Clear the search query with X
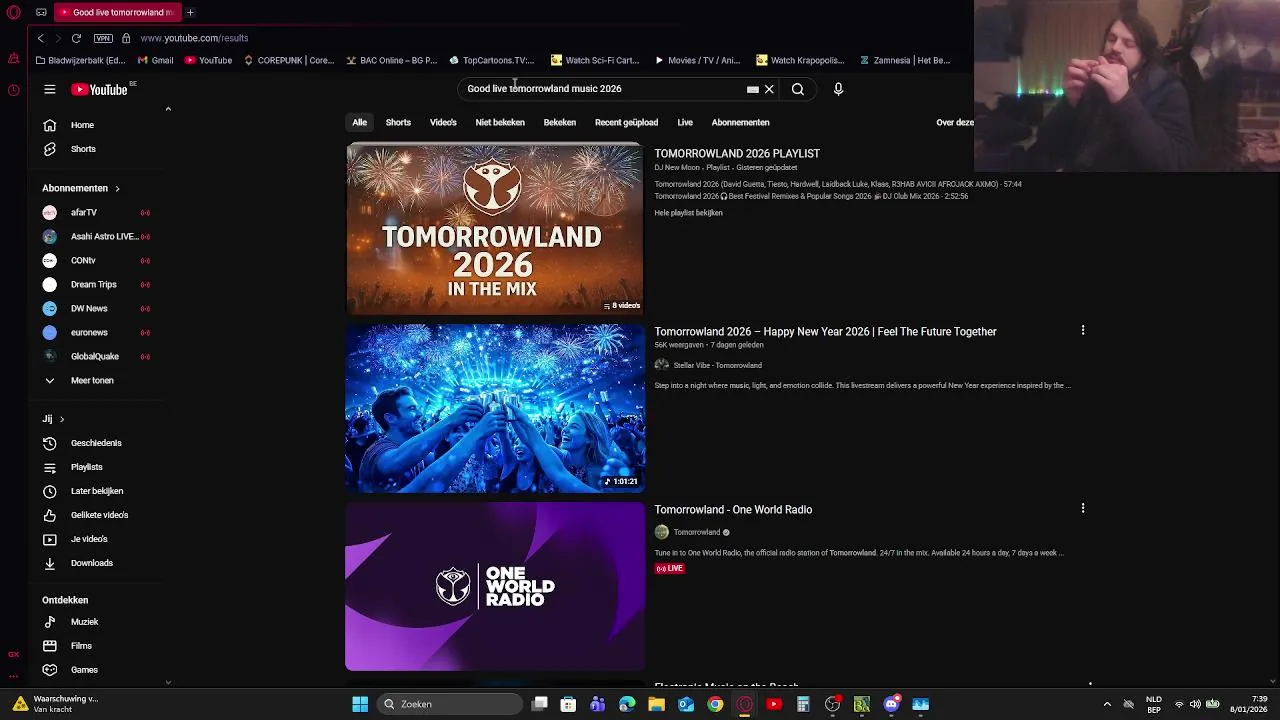This screenshot has height=720, width=1280. coord(769,89)
